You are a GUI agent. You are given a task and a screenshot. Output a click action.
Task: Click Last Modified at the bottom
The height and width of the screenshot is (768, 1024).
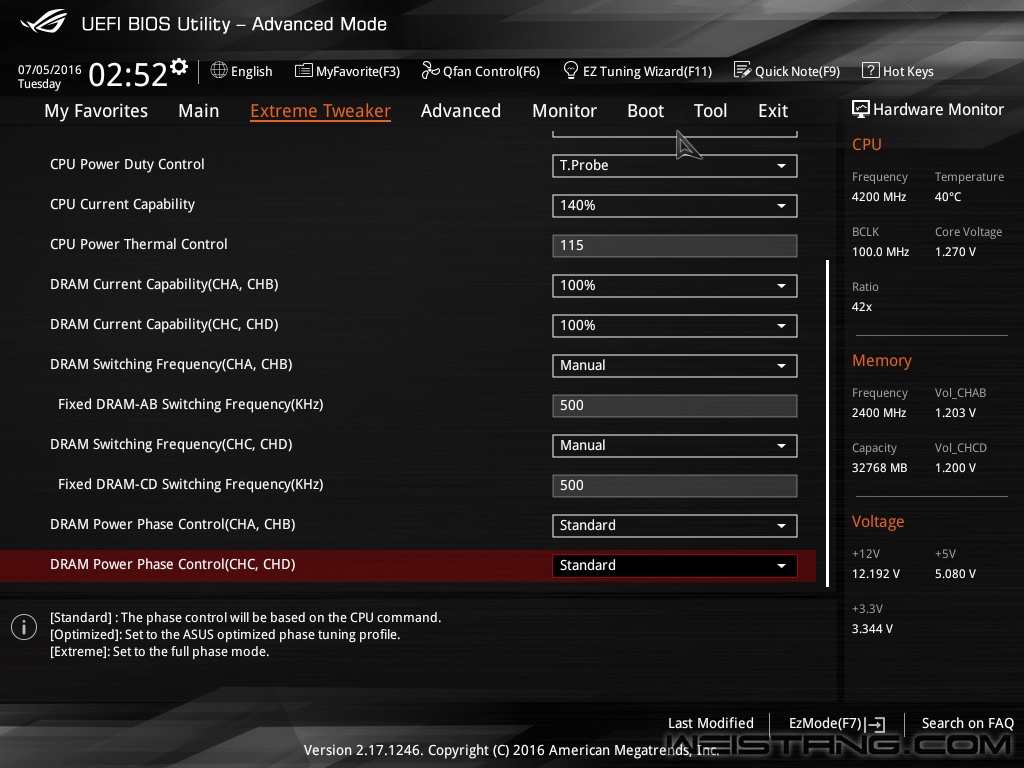[711, 724]
